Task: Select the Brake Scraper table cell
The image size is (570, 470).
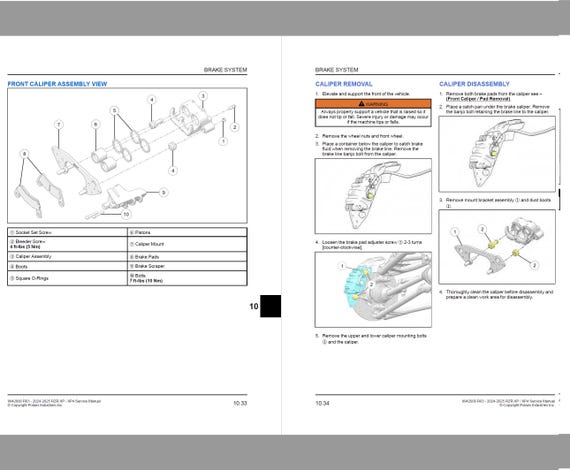Action: pos(187,266)
